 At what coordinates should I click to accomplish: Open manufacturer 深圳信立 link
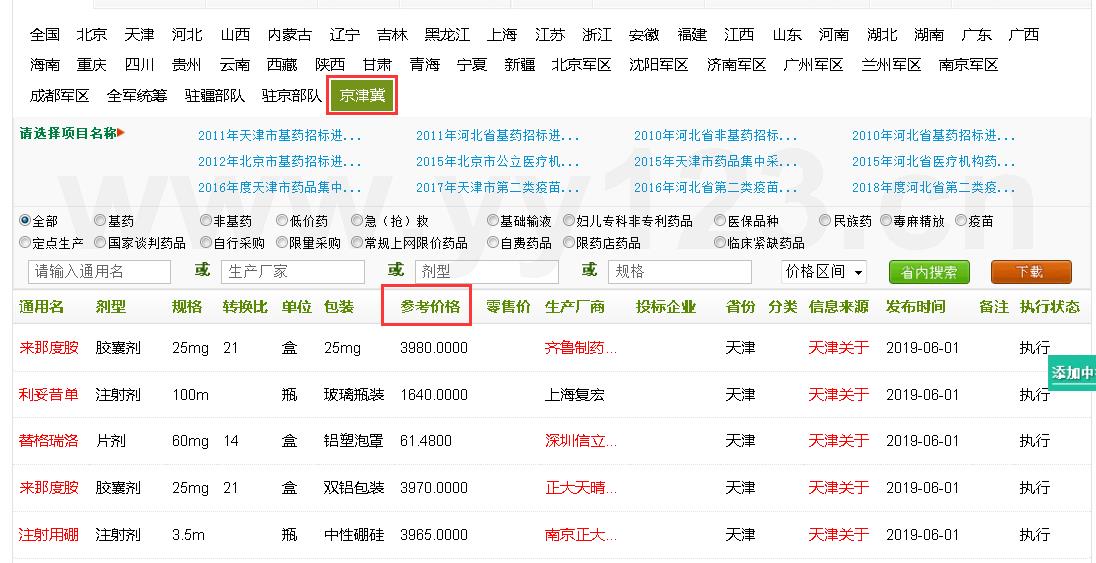coord(581,441)
